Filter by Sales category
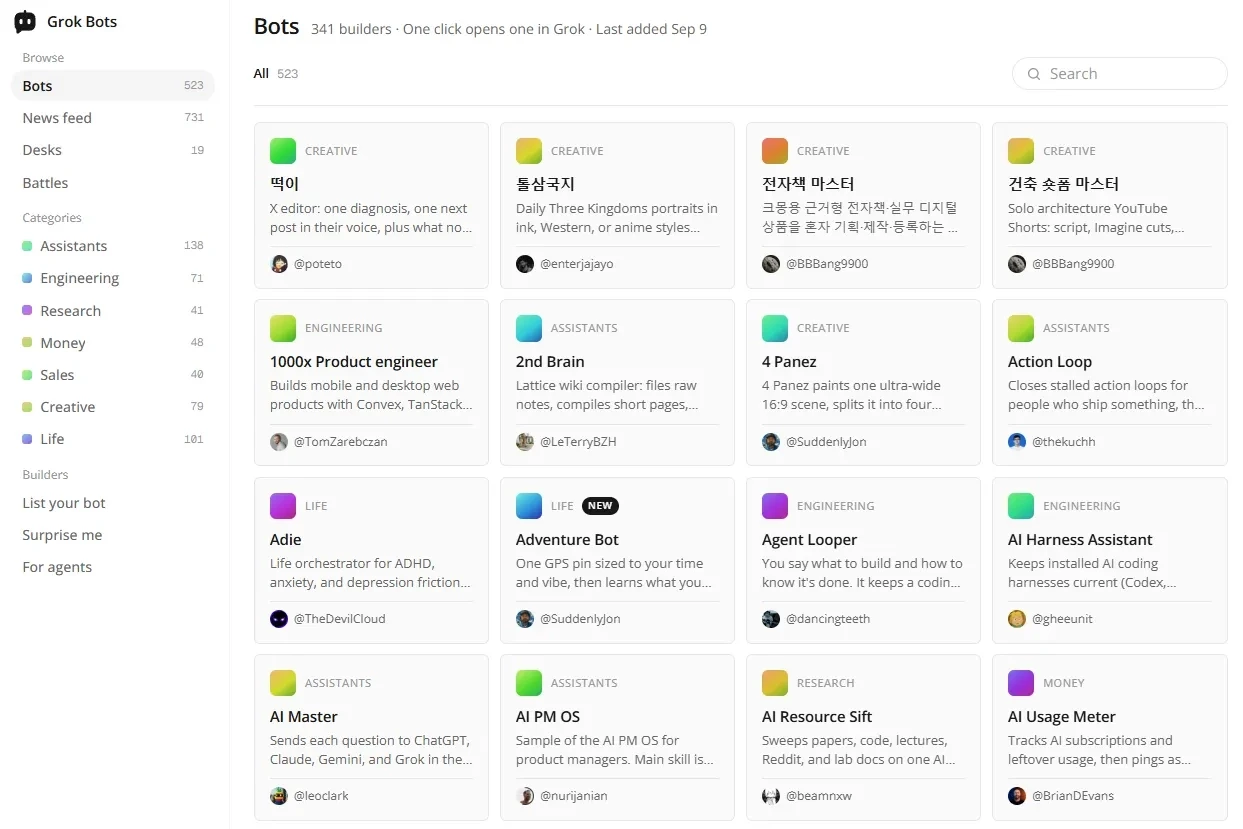 pyautogui.click(x=113, y=375)
